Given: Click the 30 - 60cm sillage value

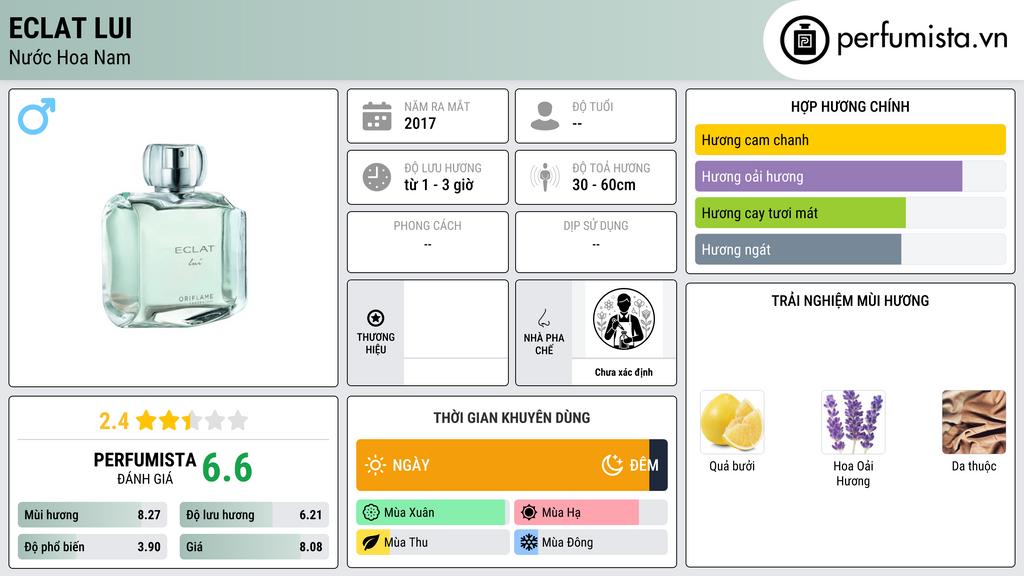Looking at the screenshot, I should point(604,185).
